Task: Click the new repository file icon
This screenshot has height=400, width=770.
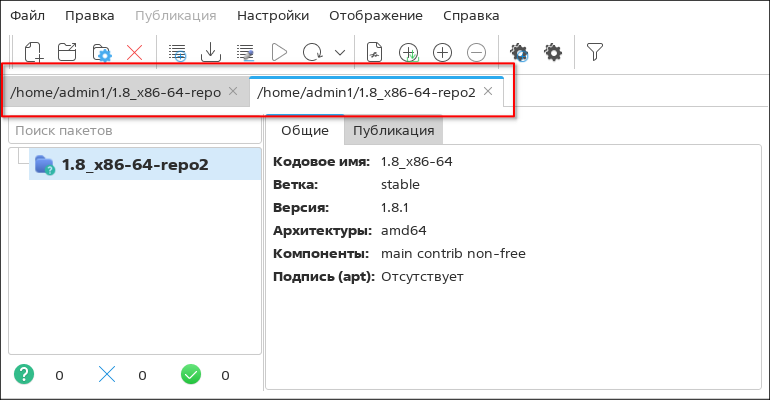Action: click(34, 52)
